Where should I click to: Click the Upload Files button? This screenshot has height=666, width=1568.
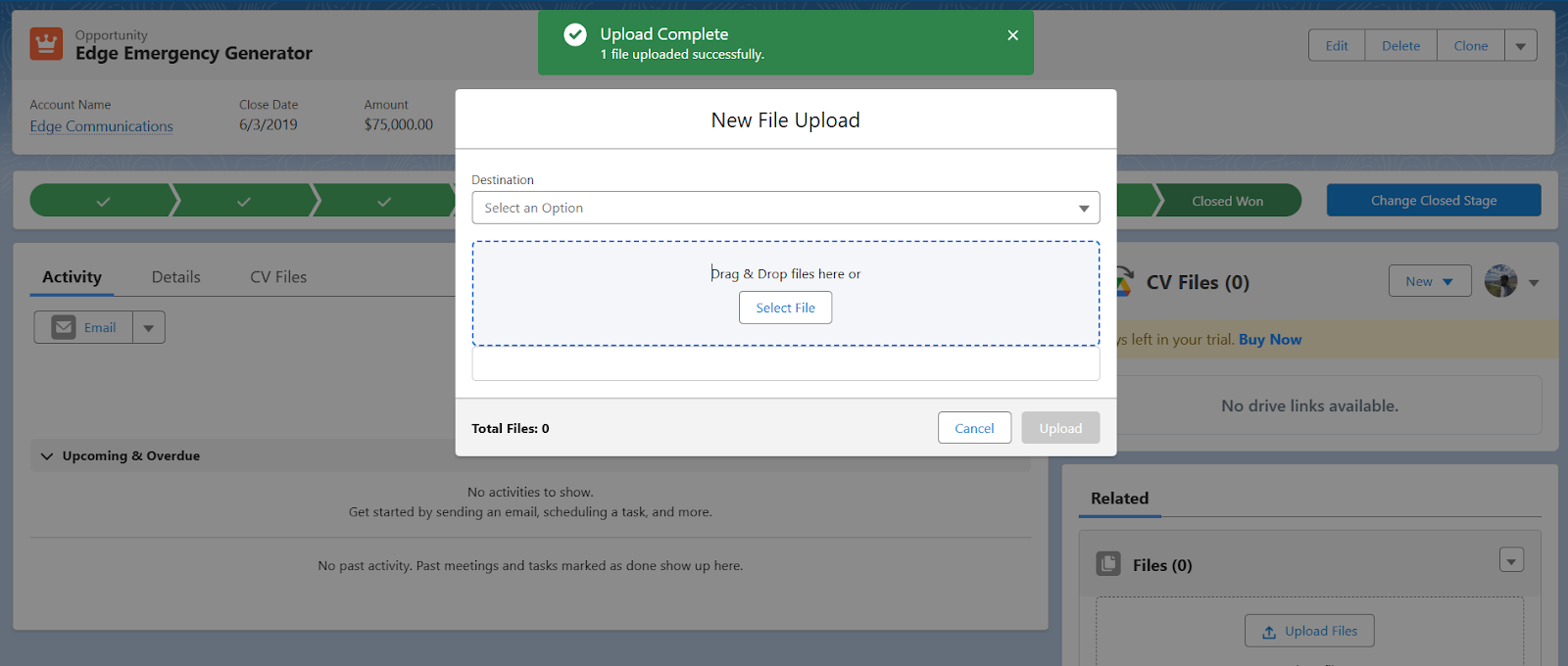1309,631
